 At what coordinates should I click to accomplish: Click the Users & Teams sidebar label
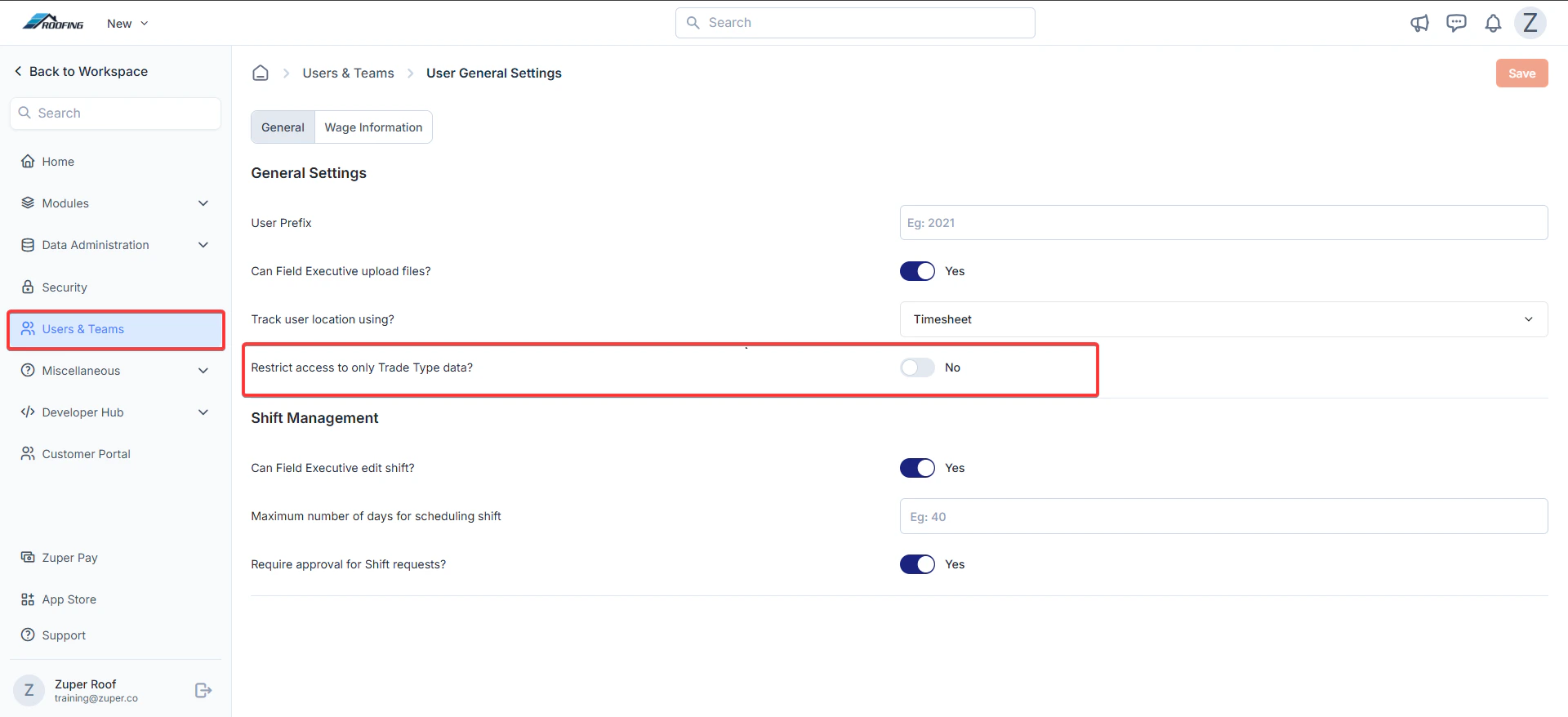83,328
